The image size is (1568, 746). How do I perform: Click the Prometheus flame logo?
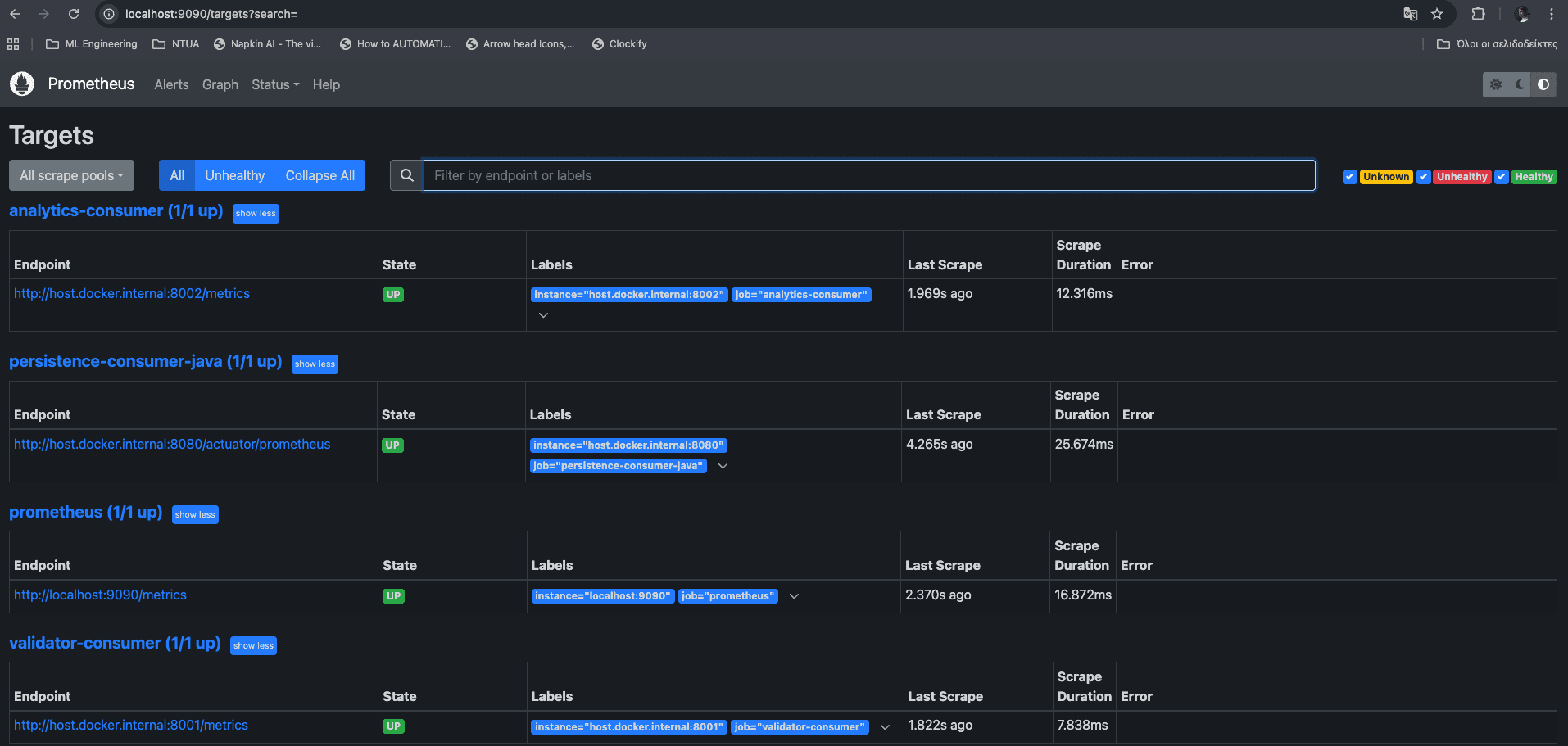22,84
